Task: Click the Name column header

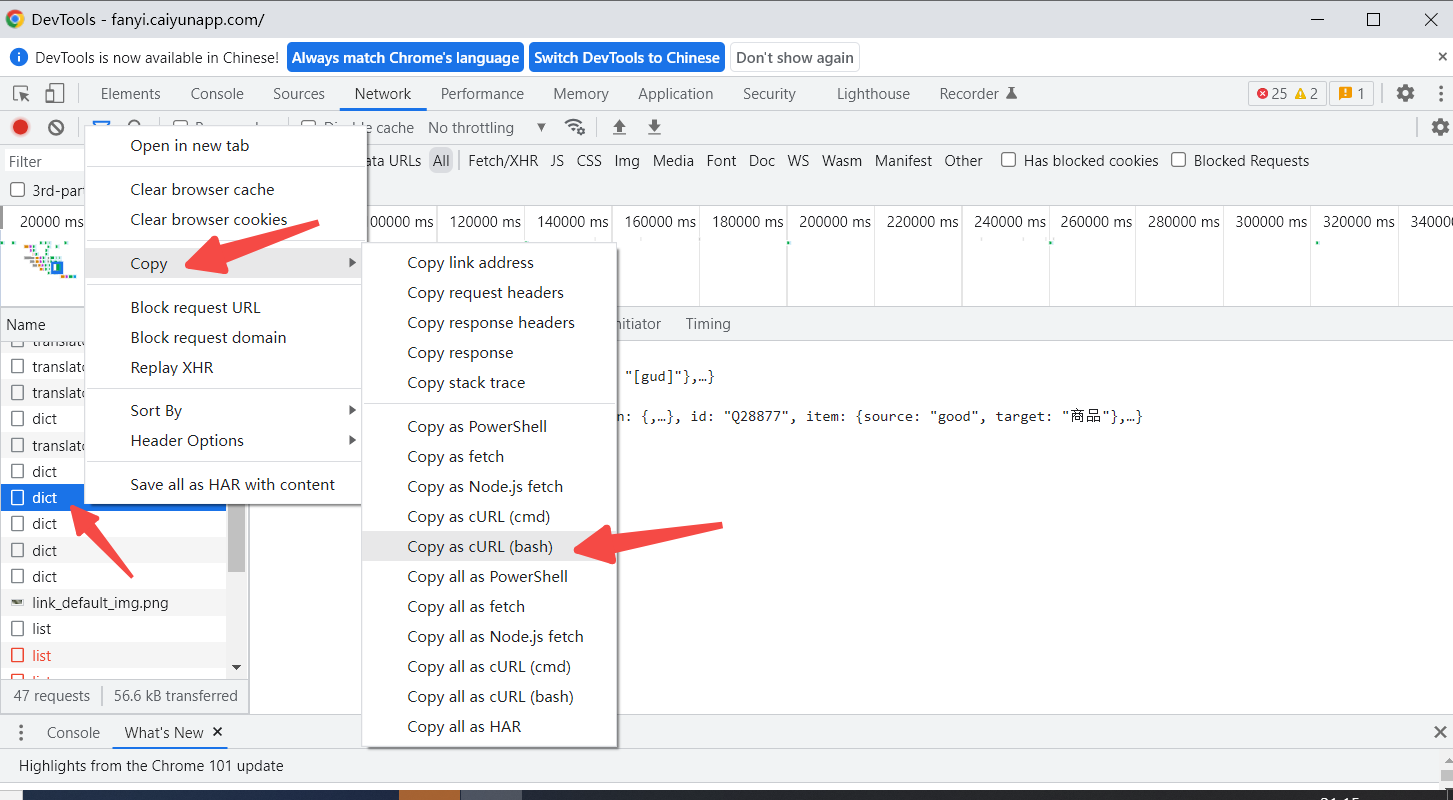Action: 26,324
